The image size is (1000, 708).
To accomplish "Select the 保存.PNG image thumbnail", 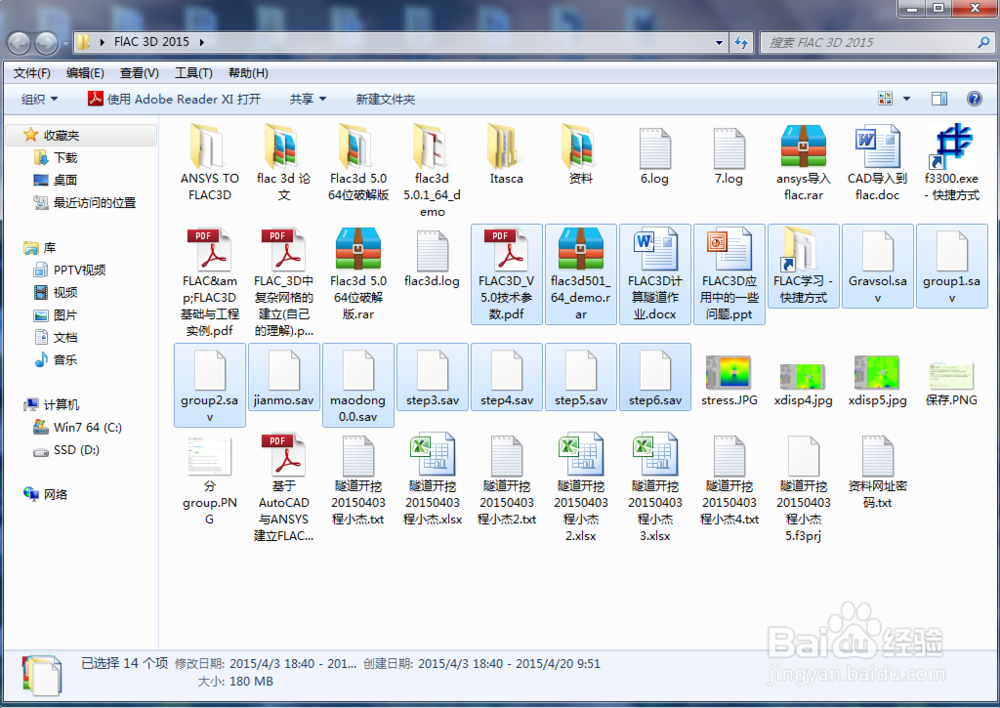I will tap(952, 376).
